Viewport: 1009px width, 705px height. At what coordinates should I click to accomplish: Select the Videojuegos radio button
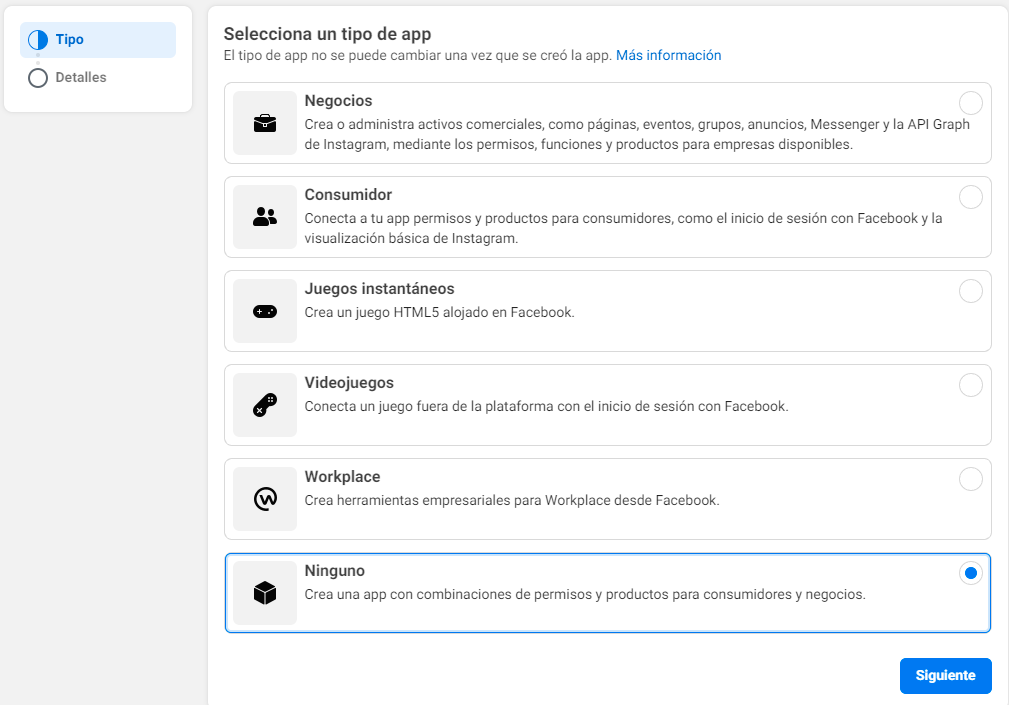[970, 385]
